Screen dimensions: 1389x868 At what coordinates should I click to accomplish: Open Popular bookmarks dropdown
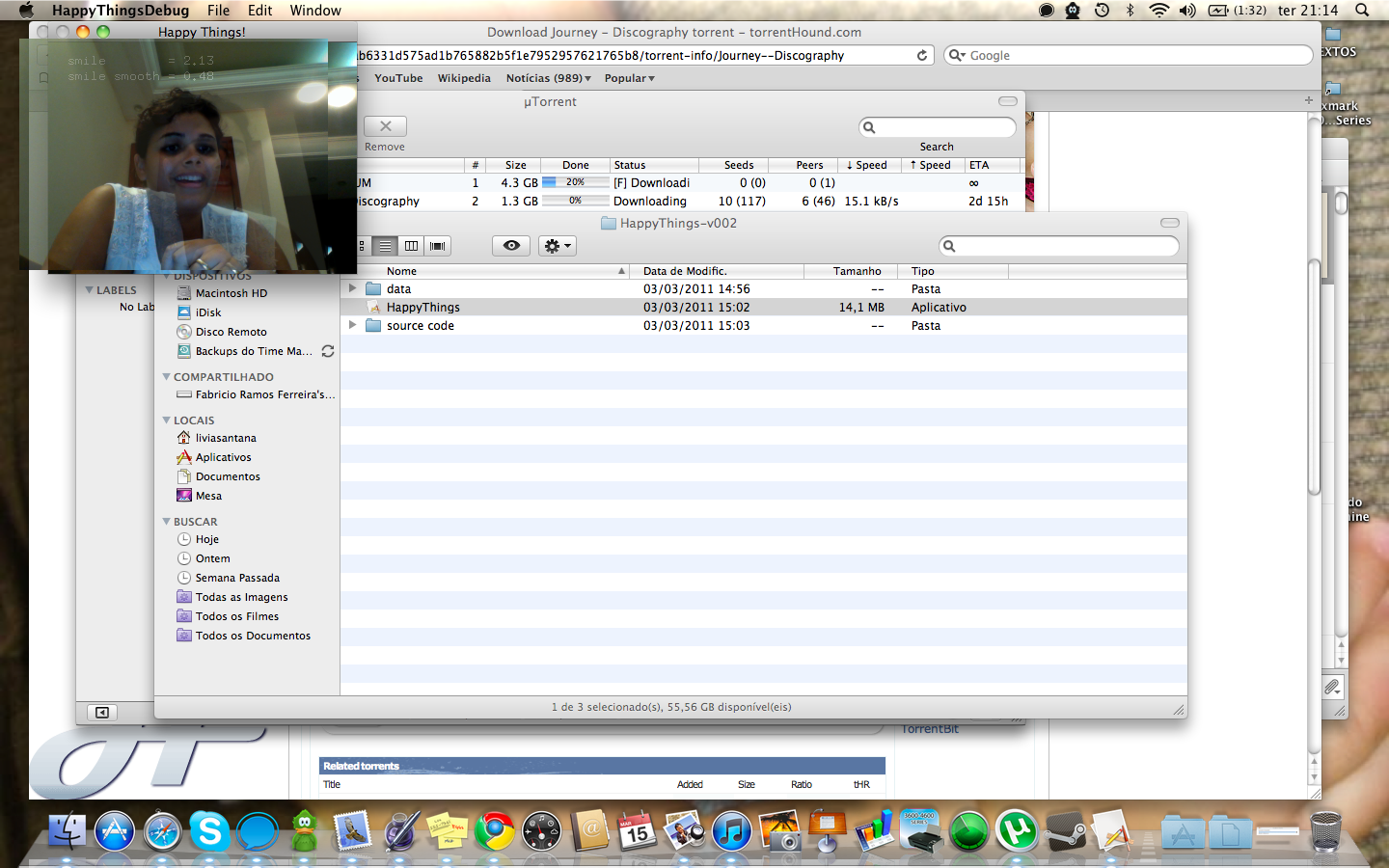coord(629,78)
